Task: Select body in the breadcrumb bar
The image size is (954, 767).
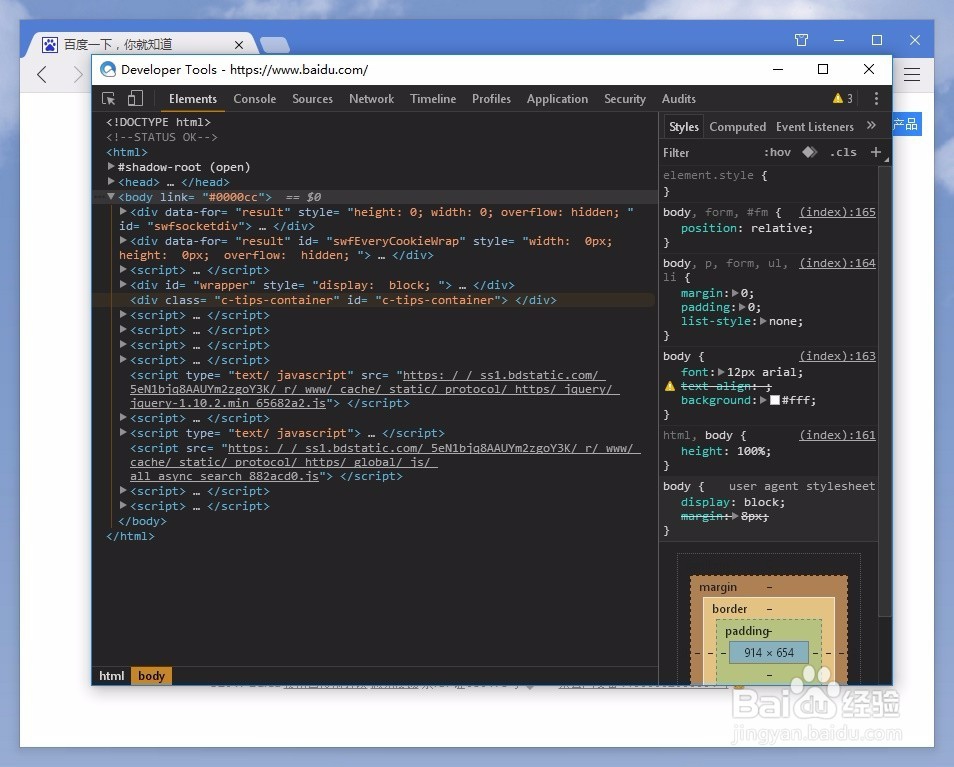Action: [x=151, y=676]
